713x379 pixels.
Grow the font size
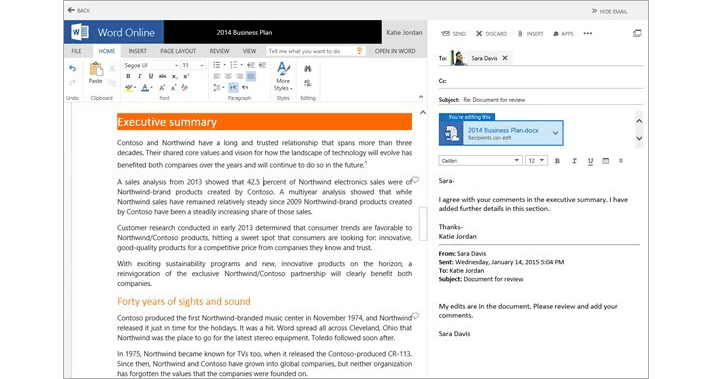[x=162, y=88]
